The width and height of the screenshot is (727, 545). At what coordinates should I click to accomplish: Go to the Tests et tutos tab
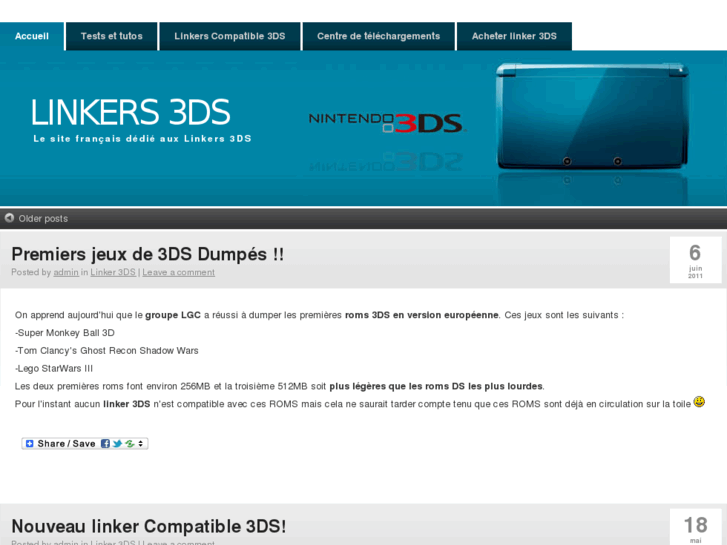click(112, 36)
